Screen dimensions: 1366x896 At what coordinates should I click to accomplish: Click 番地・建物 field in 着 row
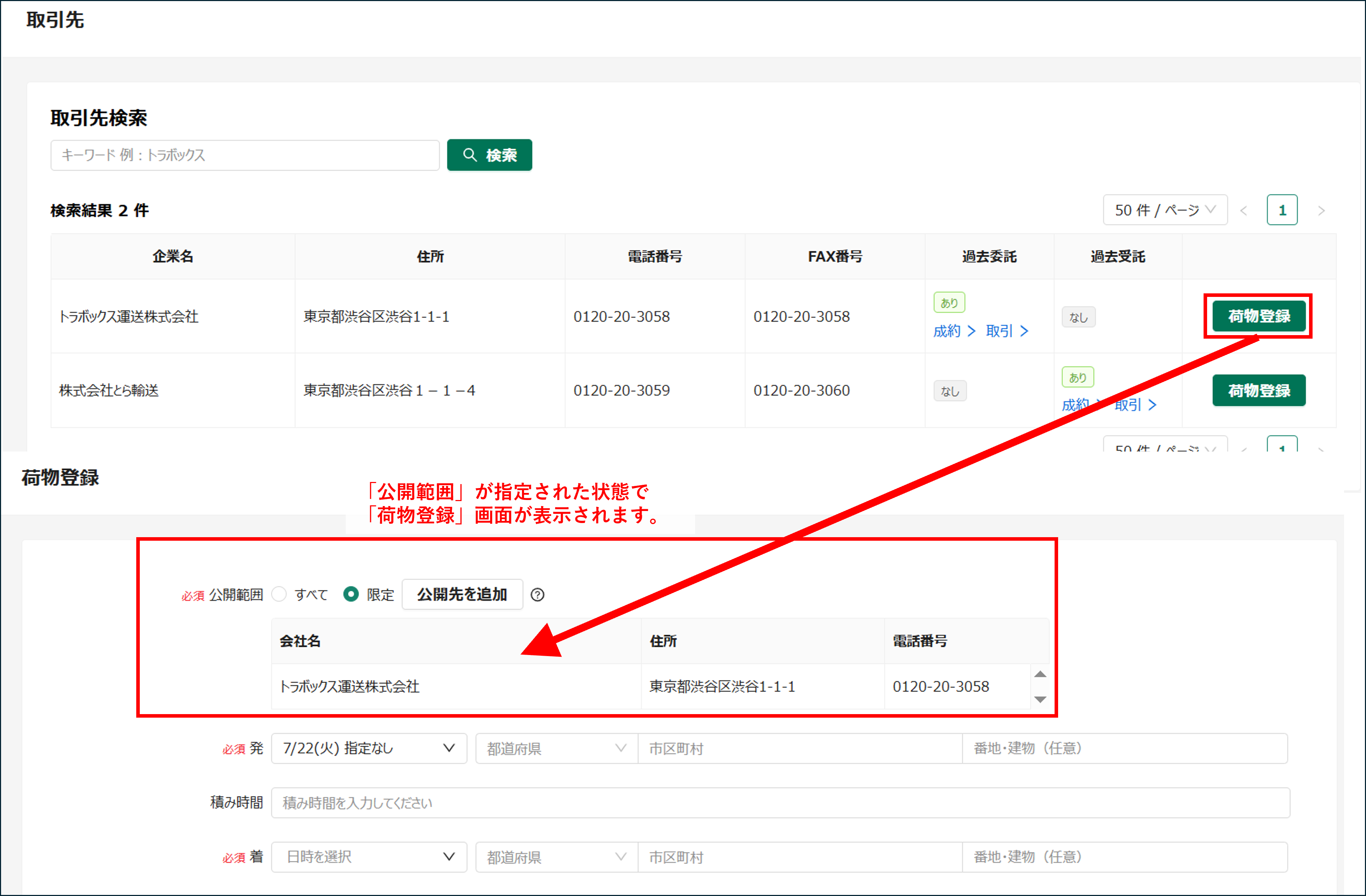click(x=1125, y=857)
